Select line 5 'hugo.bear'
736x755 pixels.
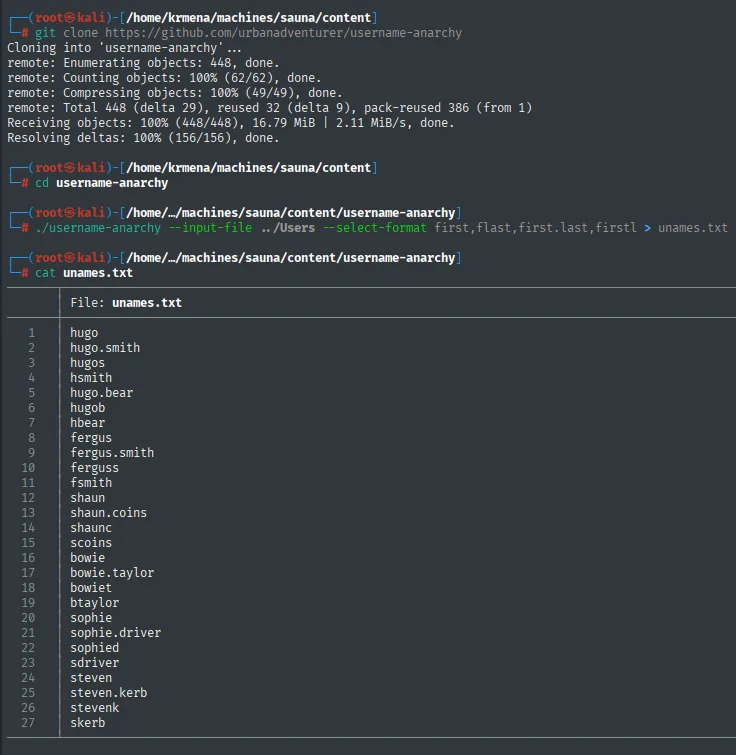pyautogui.click(x=102, y=392)
